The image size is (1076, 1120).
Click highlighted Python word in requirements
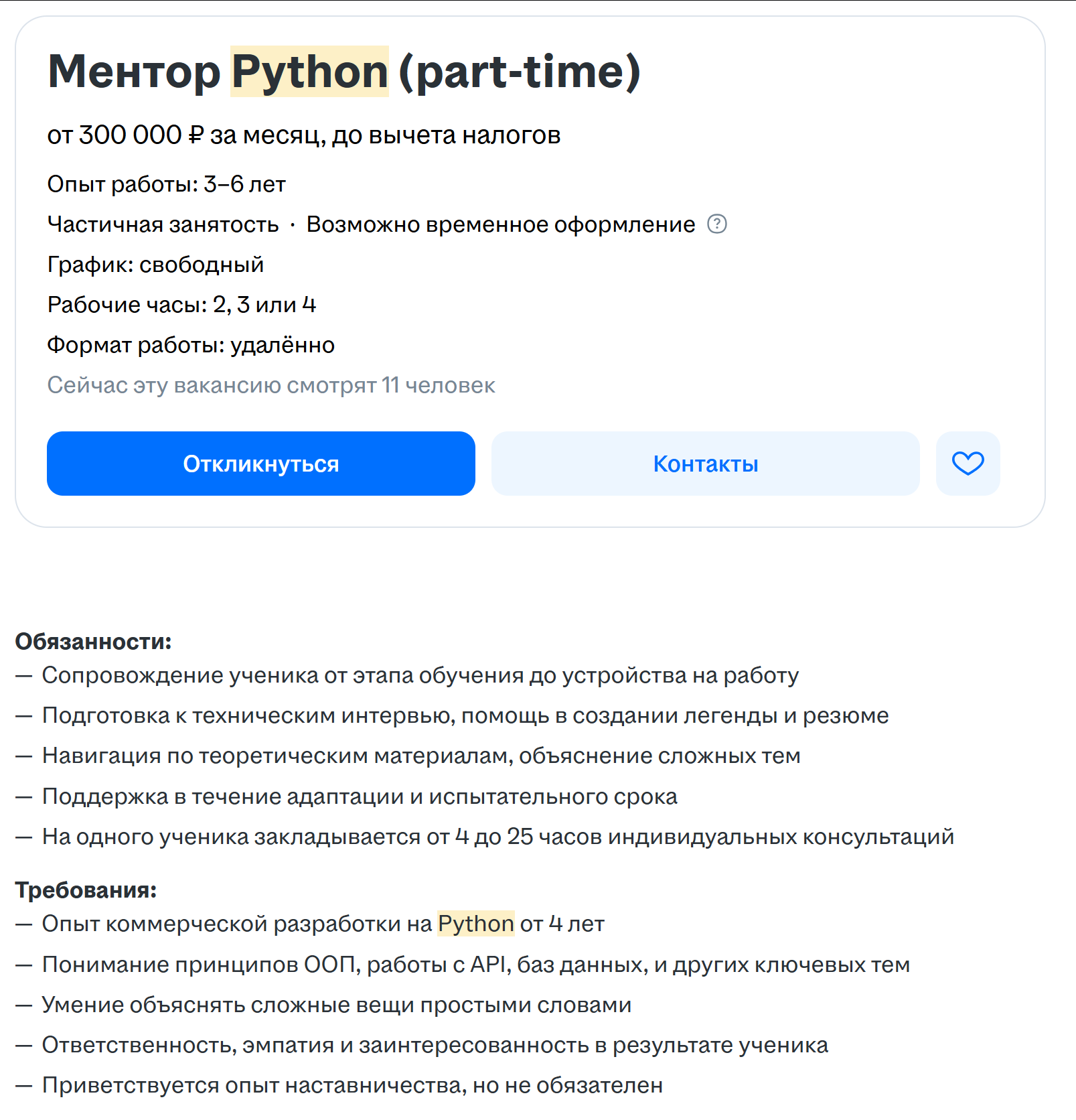click(475, 924)
